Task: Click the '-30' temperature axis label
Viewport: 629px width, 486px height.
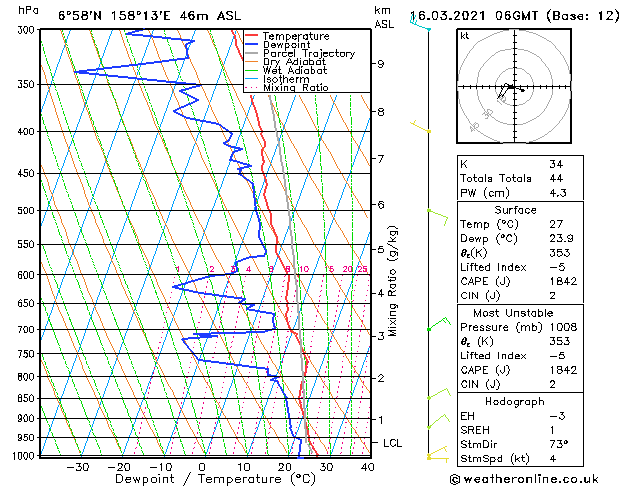Action: (77, 467)
